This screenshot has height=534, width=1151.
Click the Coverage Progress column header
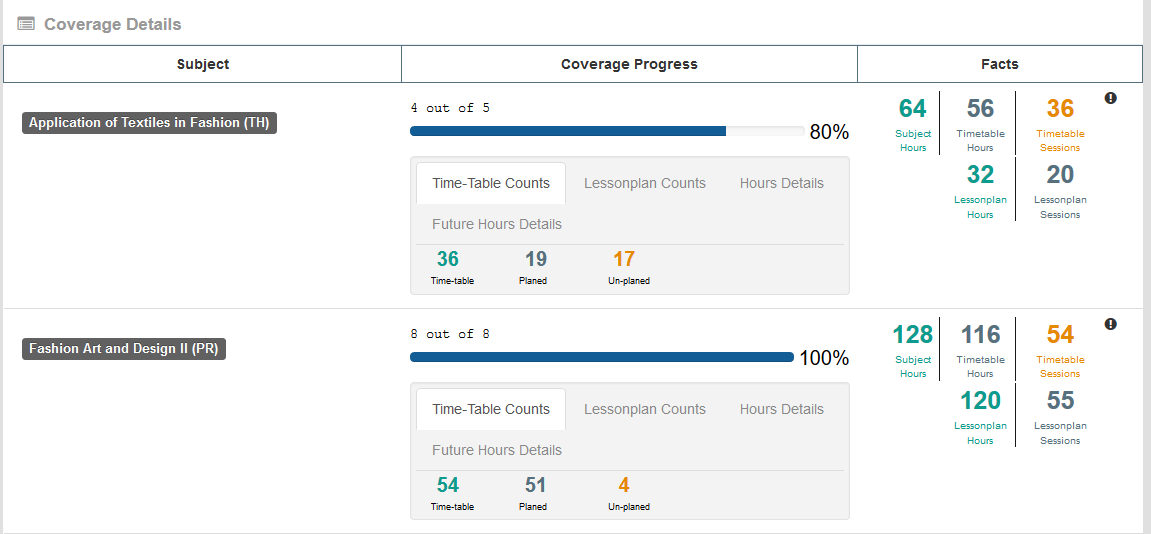629,64
